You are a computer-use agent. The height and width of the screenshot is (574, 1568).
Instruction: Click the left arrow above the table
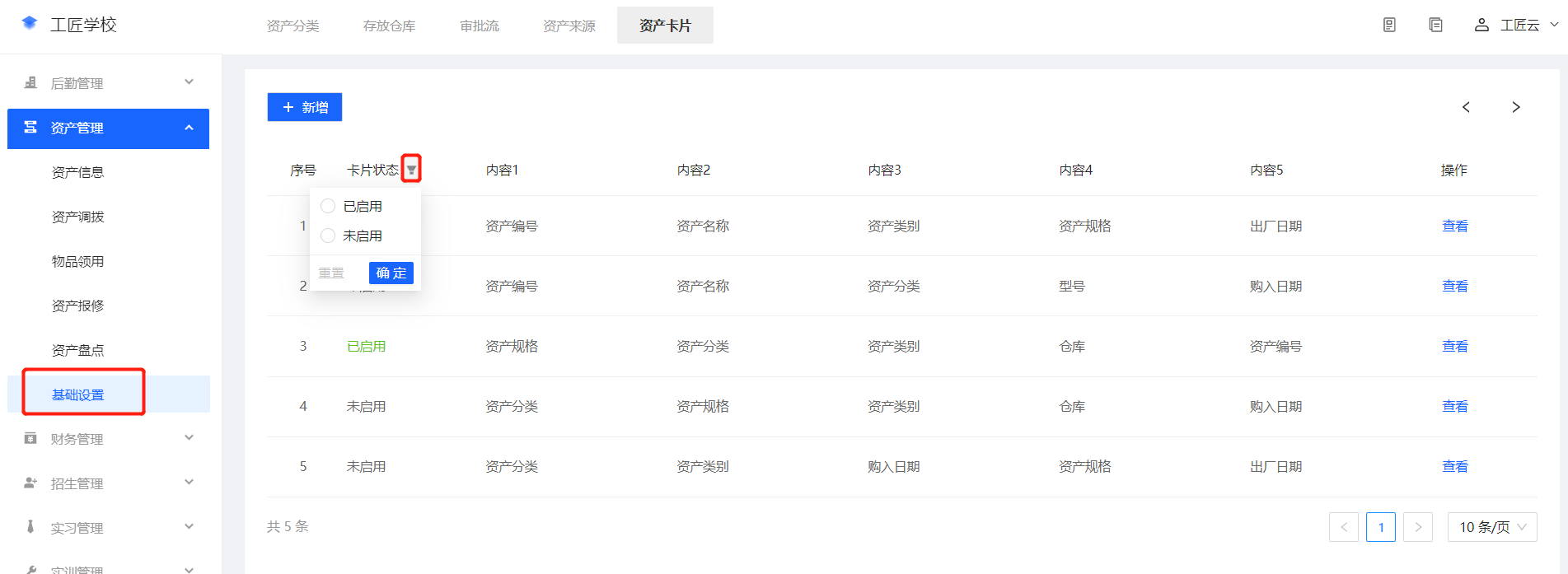1466,107
